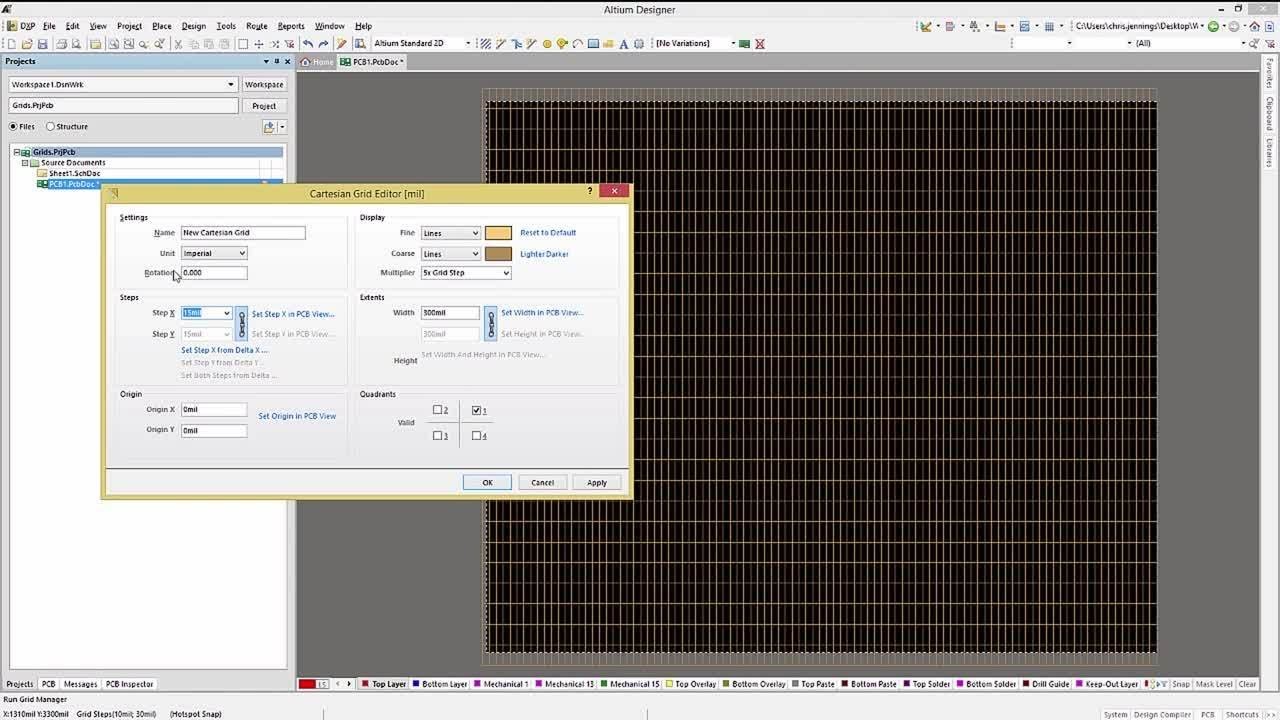1280x720 pixels.
Task: Select the Place Text String 'A' icon
Action: coord(623,44)
